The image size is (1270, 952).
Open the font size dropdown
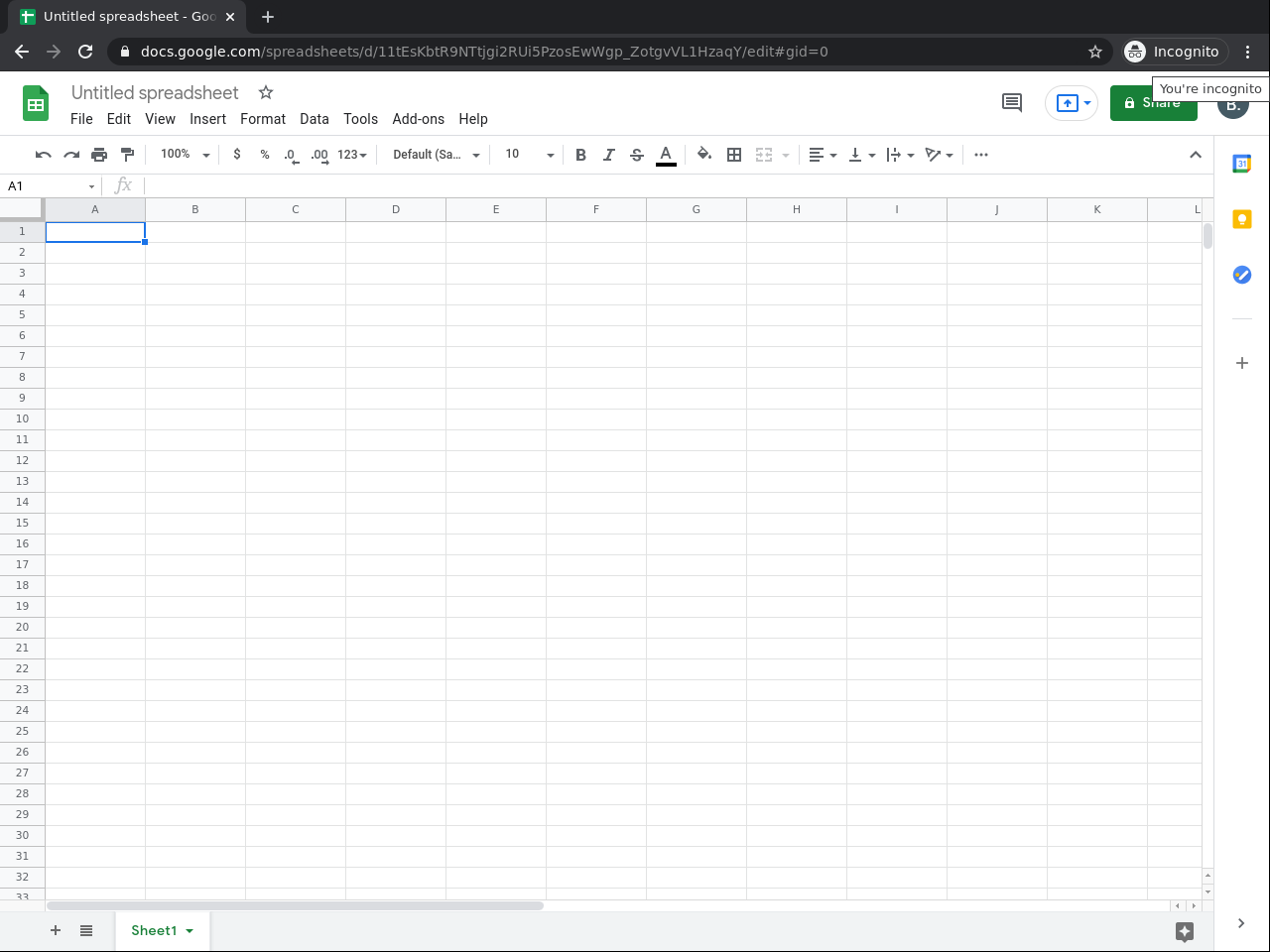coord(530,155)
